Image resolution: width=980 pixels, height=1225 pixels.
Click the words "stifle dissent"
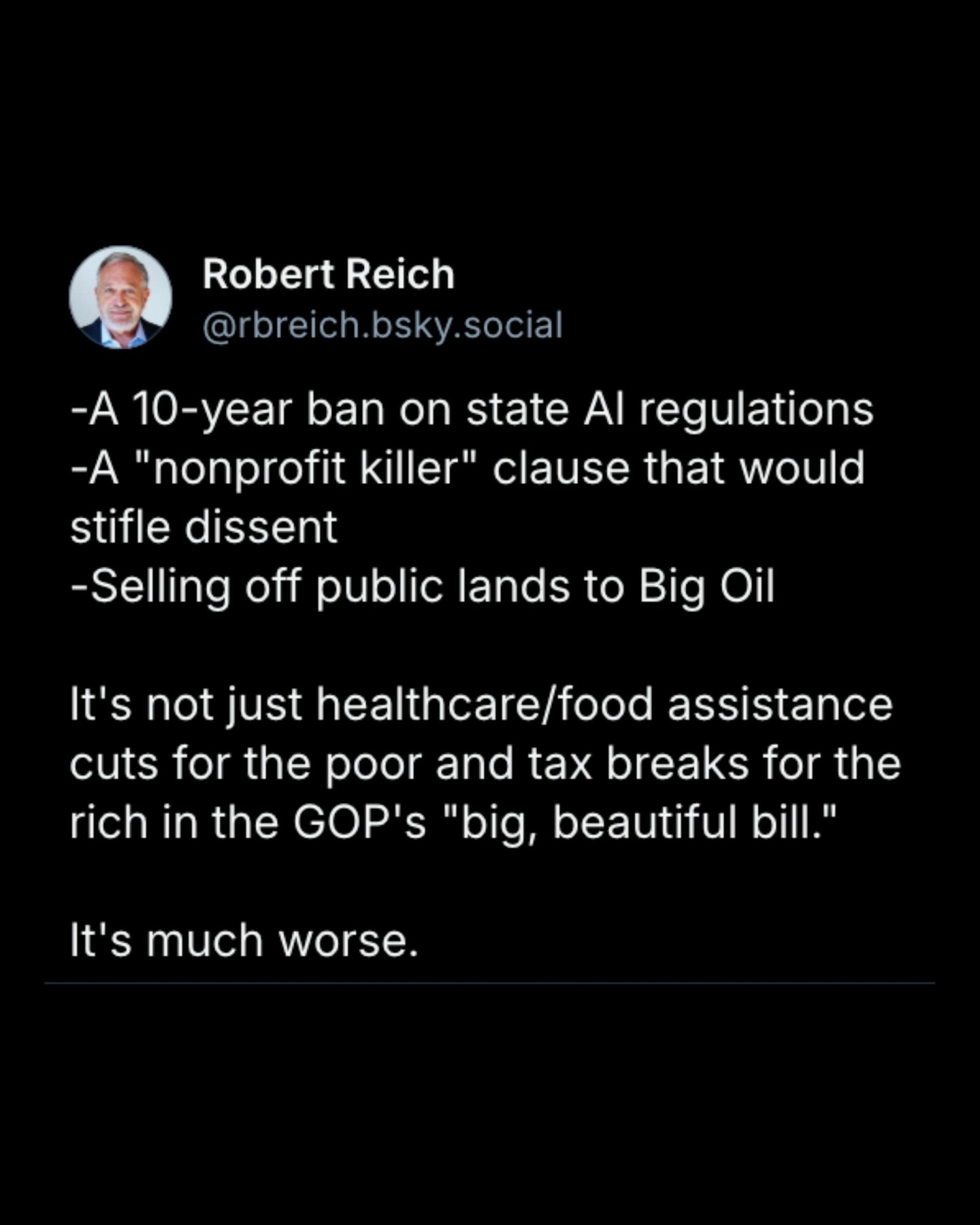[x=203, y=527]
